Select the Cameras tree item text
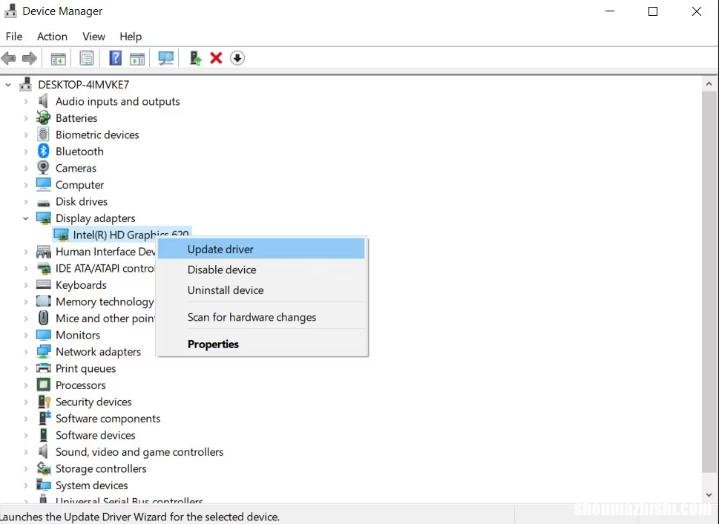The height and width of the screenshot is (524, 722). pyautogui.click(x=76, y=168)
